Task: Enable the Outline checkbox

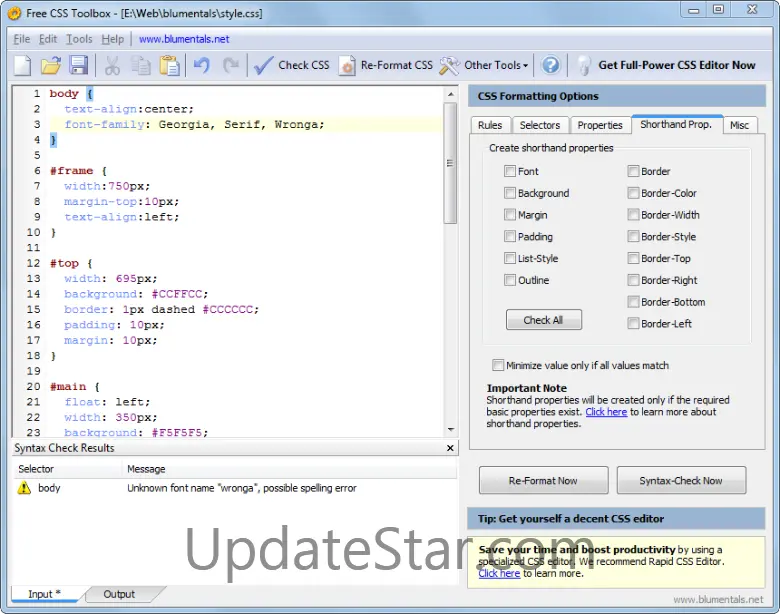Action: pos(509,280)
